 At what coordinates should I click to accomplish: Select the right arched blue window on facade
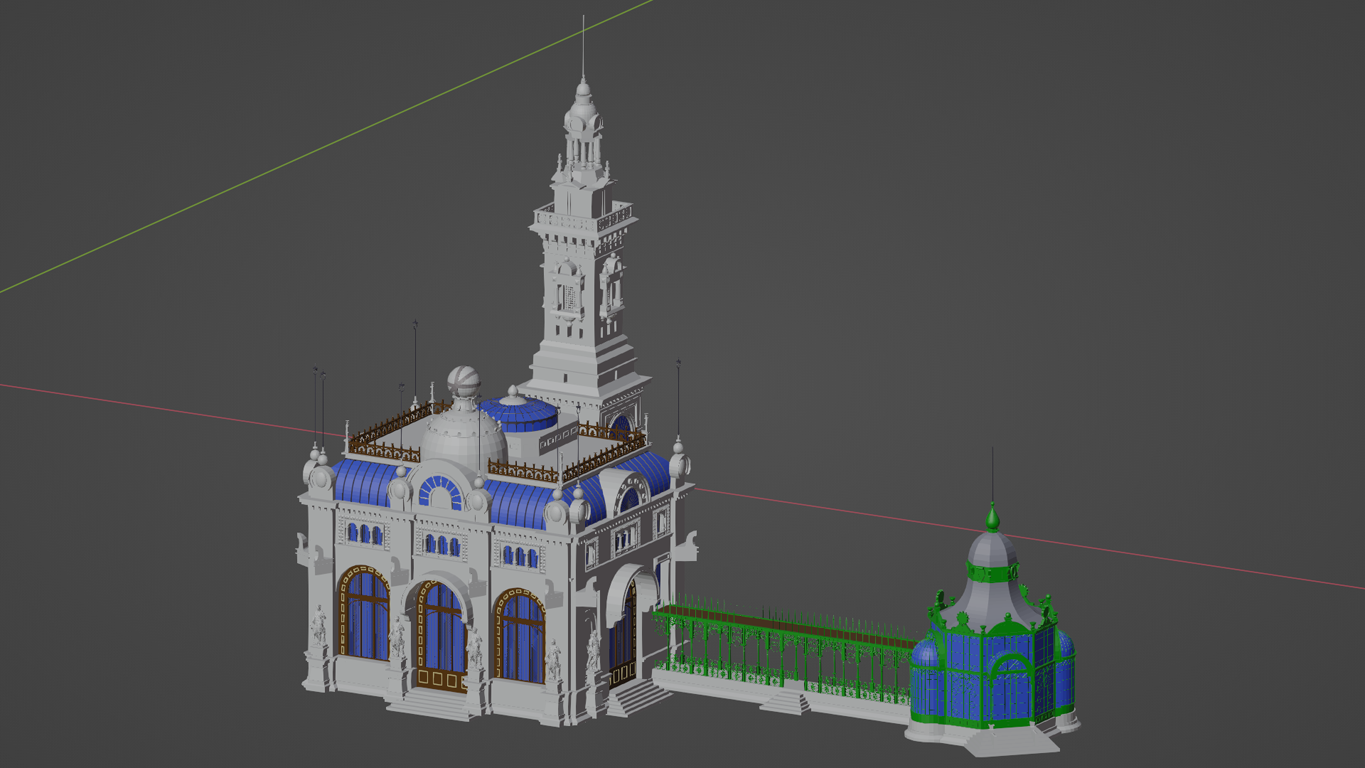(x=522, y=637)
